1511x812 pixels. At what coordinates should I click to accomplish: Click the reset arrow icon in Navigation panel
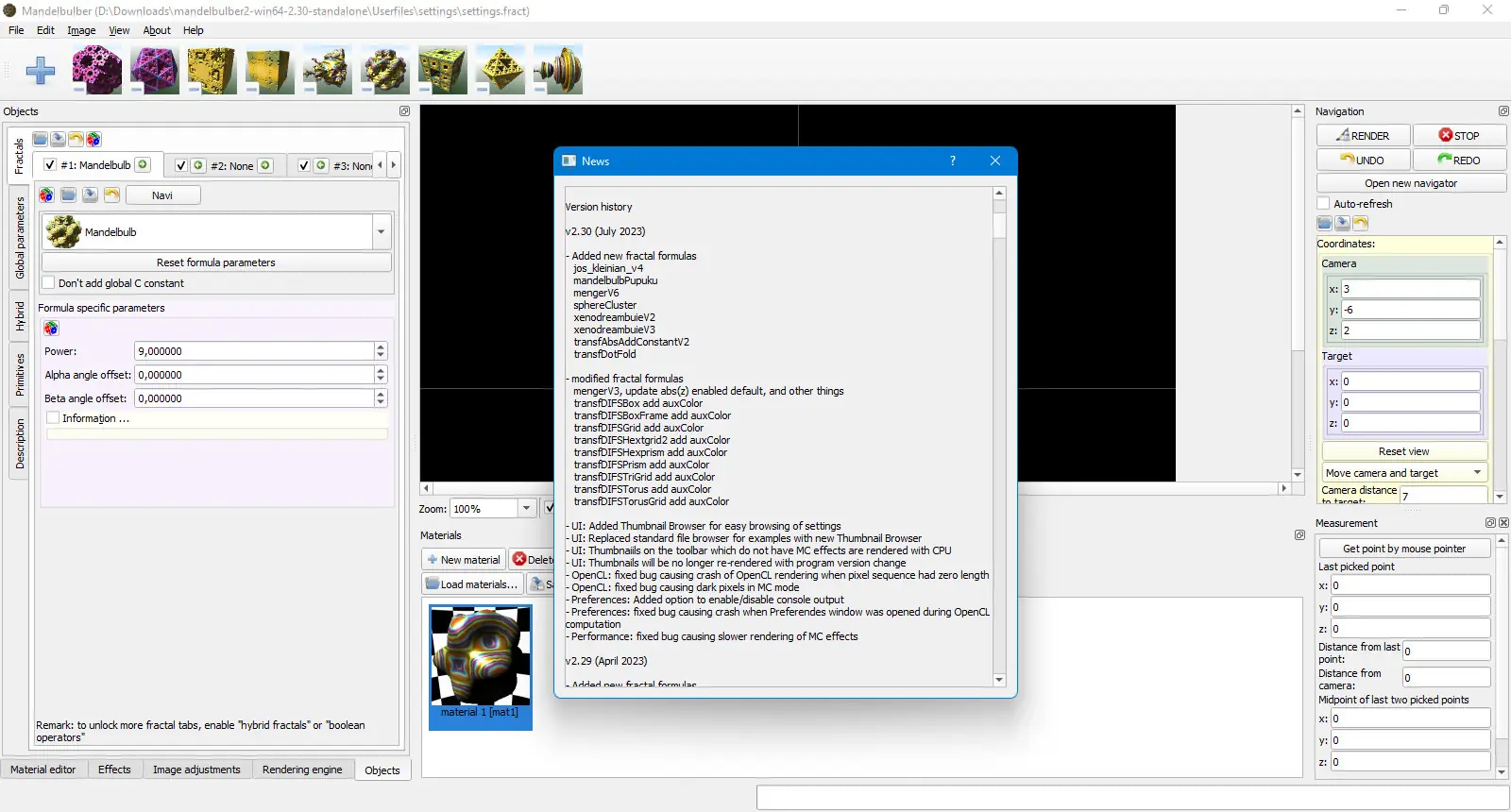click(x=1361, y=224)
